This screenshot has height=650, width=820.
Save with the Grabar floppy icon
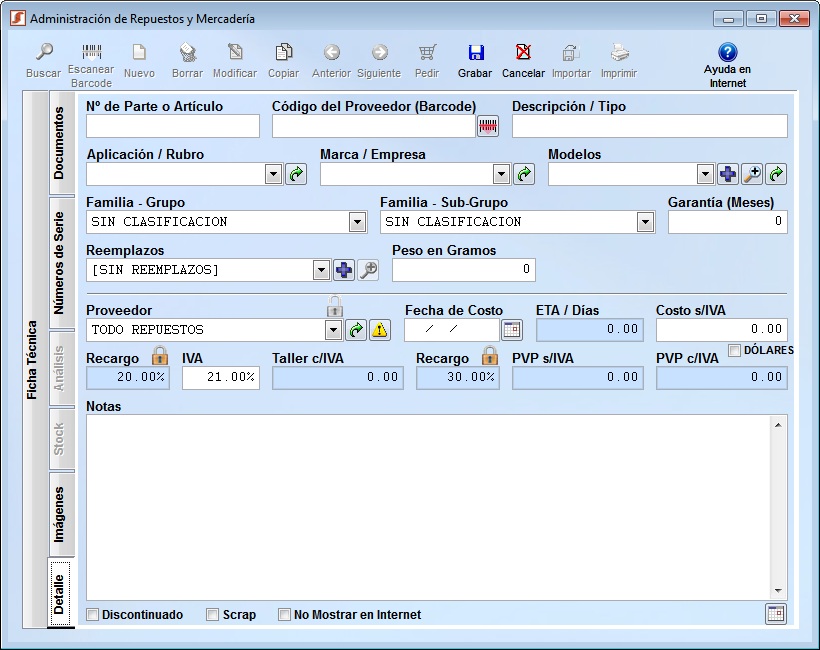pyautogui.click(x=475, y=52)
